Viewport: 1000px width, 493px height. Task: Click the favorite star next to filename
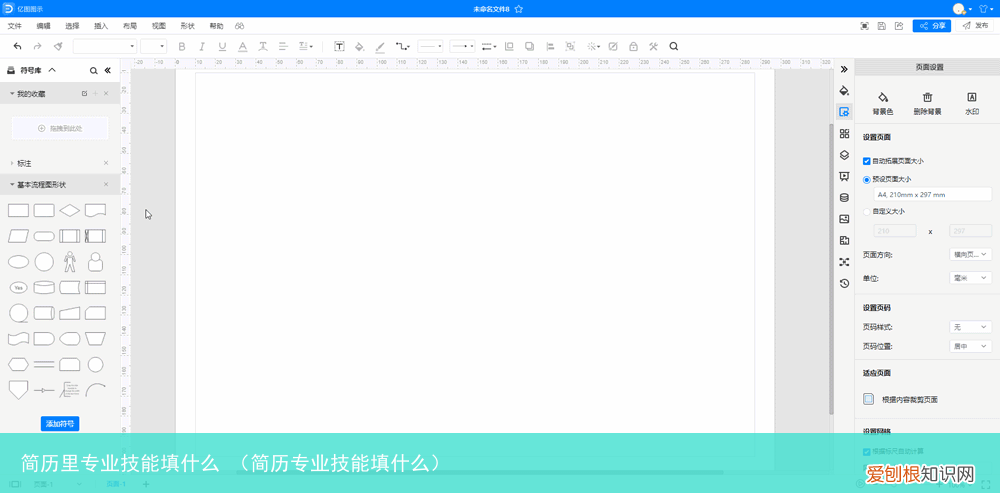click(518, 9)
